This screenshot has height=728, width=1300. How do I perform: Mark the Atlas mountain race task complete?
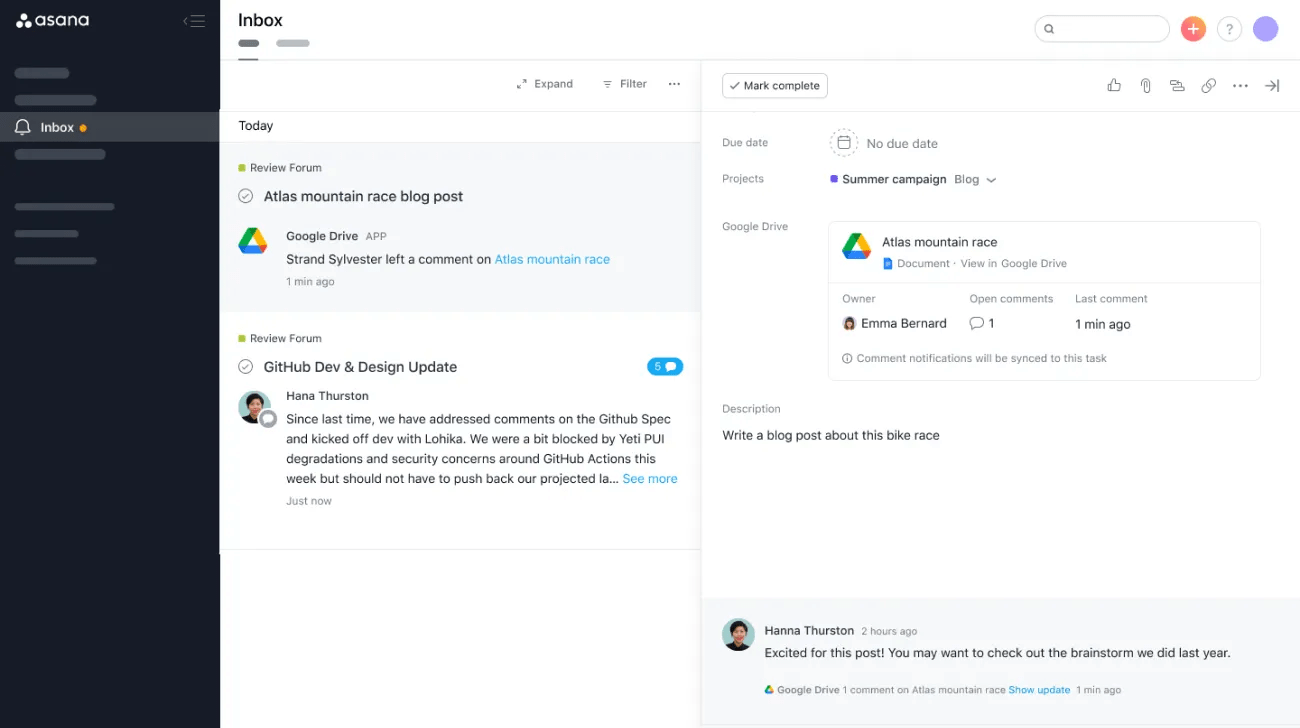[245, 196]
